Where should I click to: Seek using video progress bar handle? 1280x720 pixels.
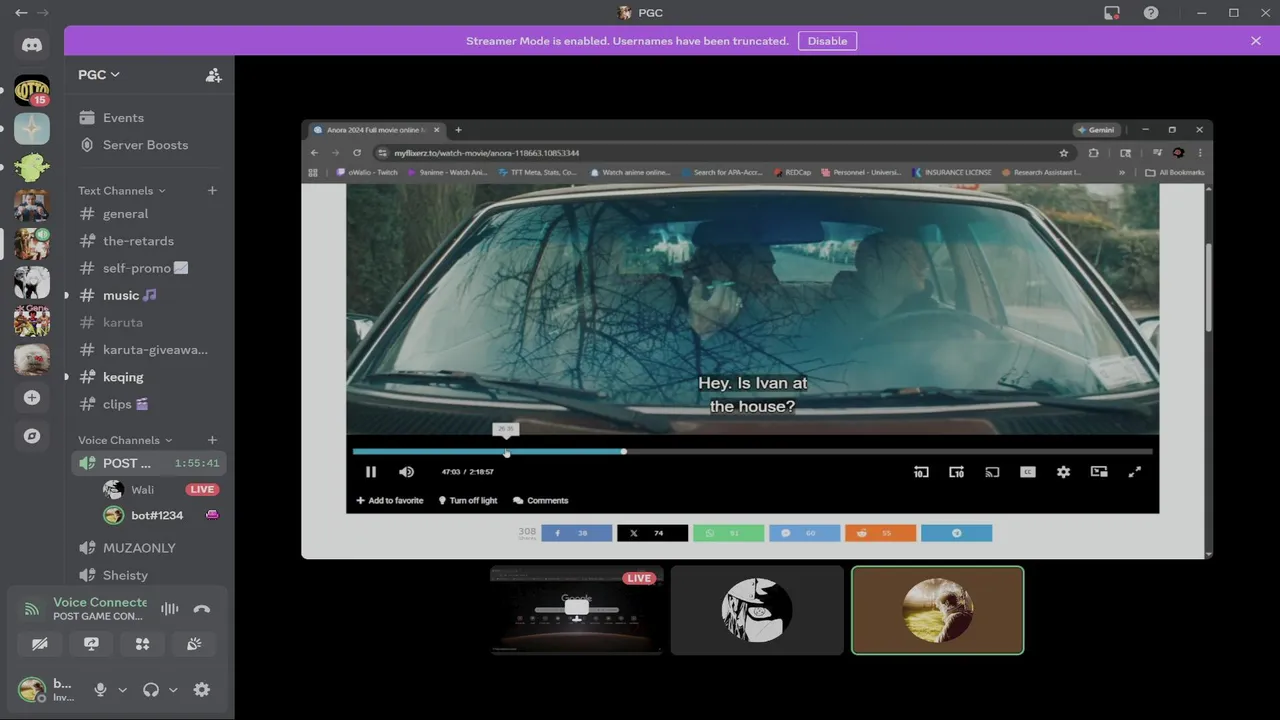pos(624,452)
